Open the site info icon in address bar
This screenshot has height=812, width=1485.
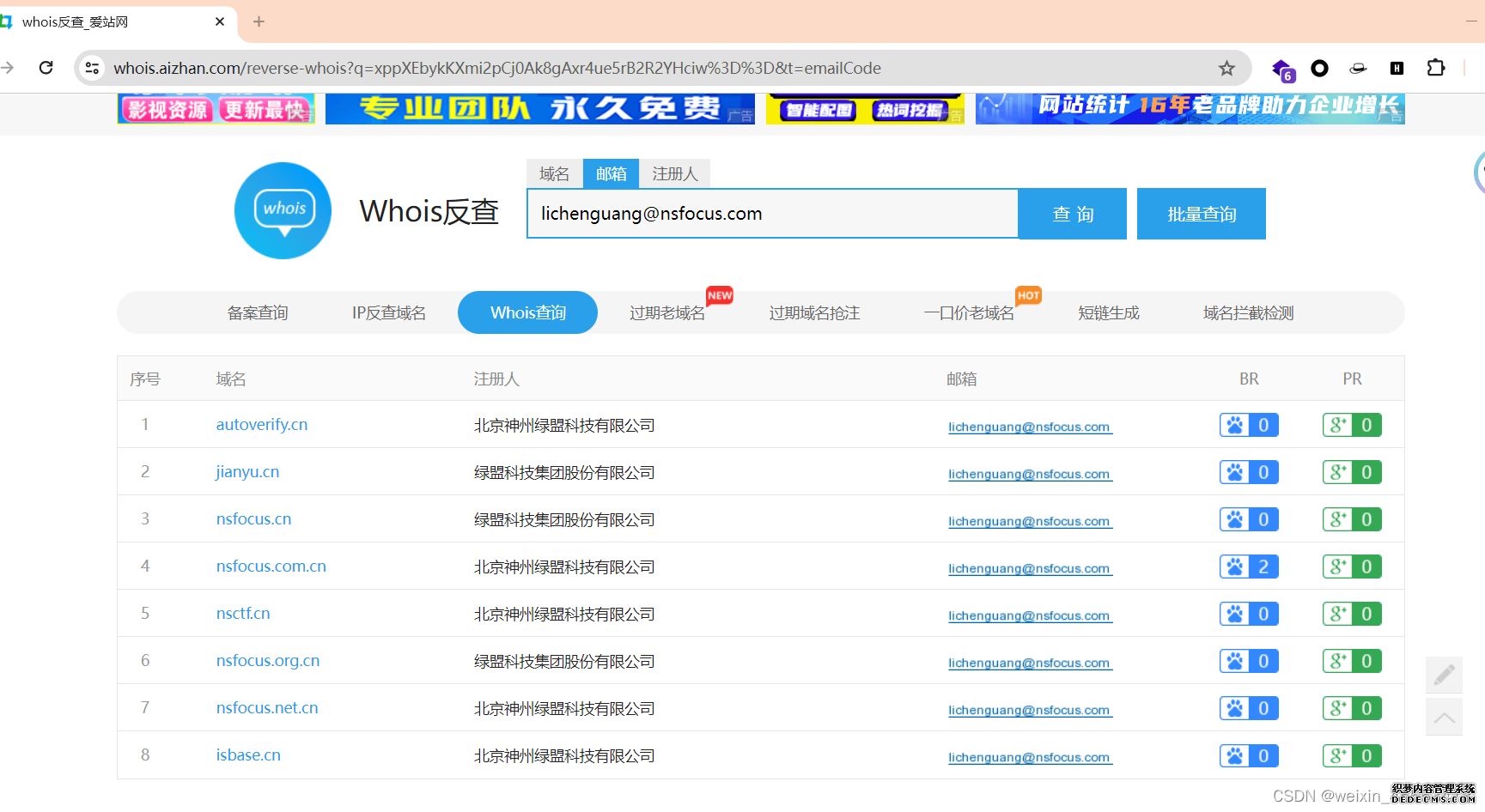(x=93, y=68)
